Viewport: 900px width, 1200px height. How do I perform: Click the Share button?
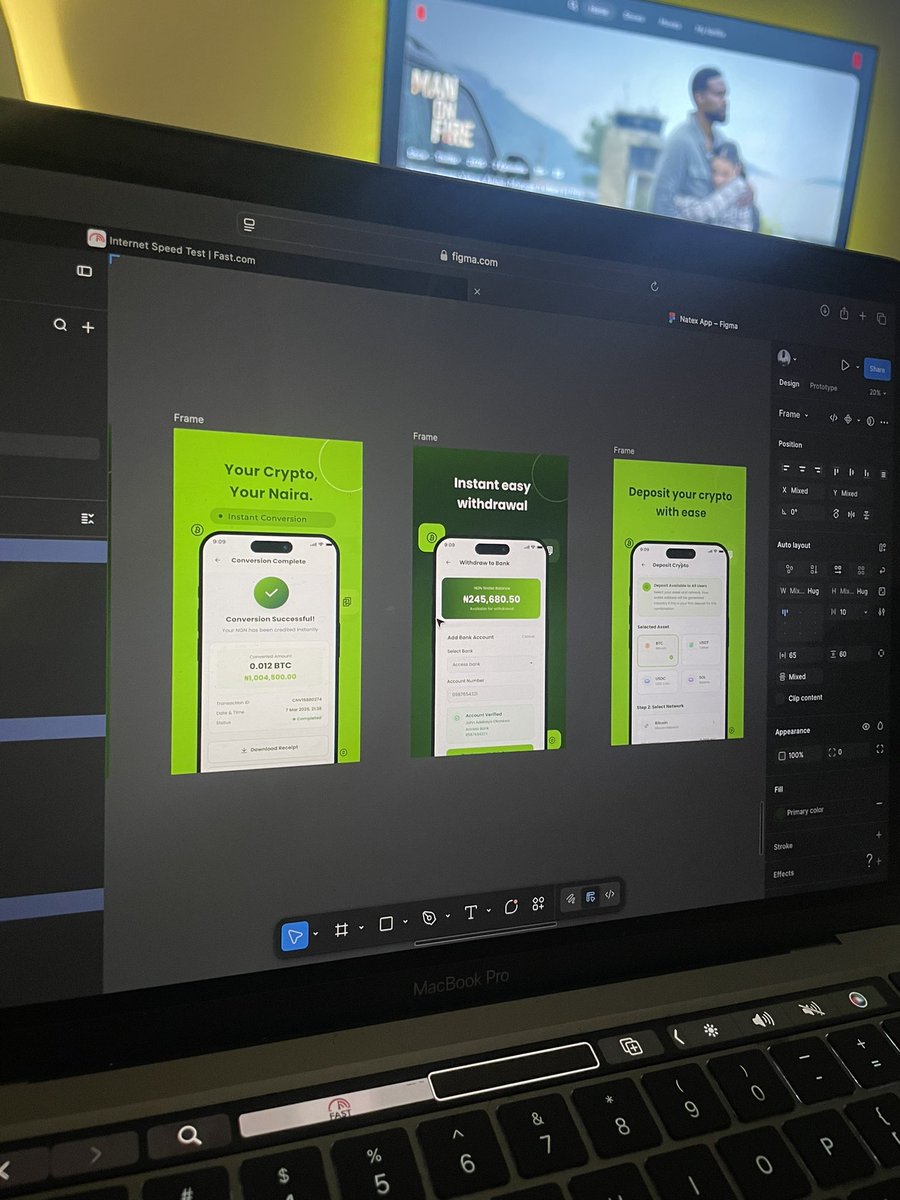877,369
